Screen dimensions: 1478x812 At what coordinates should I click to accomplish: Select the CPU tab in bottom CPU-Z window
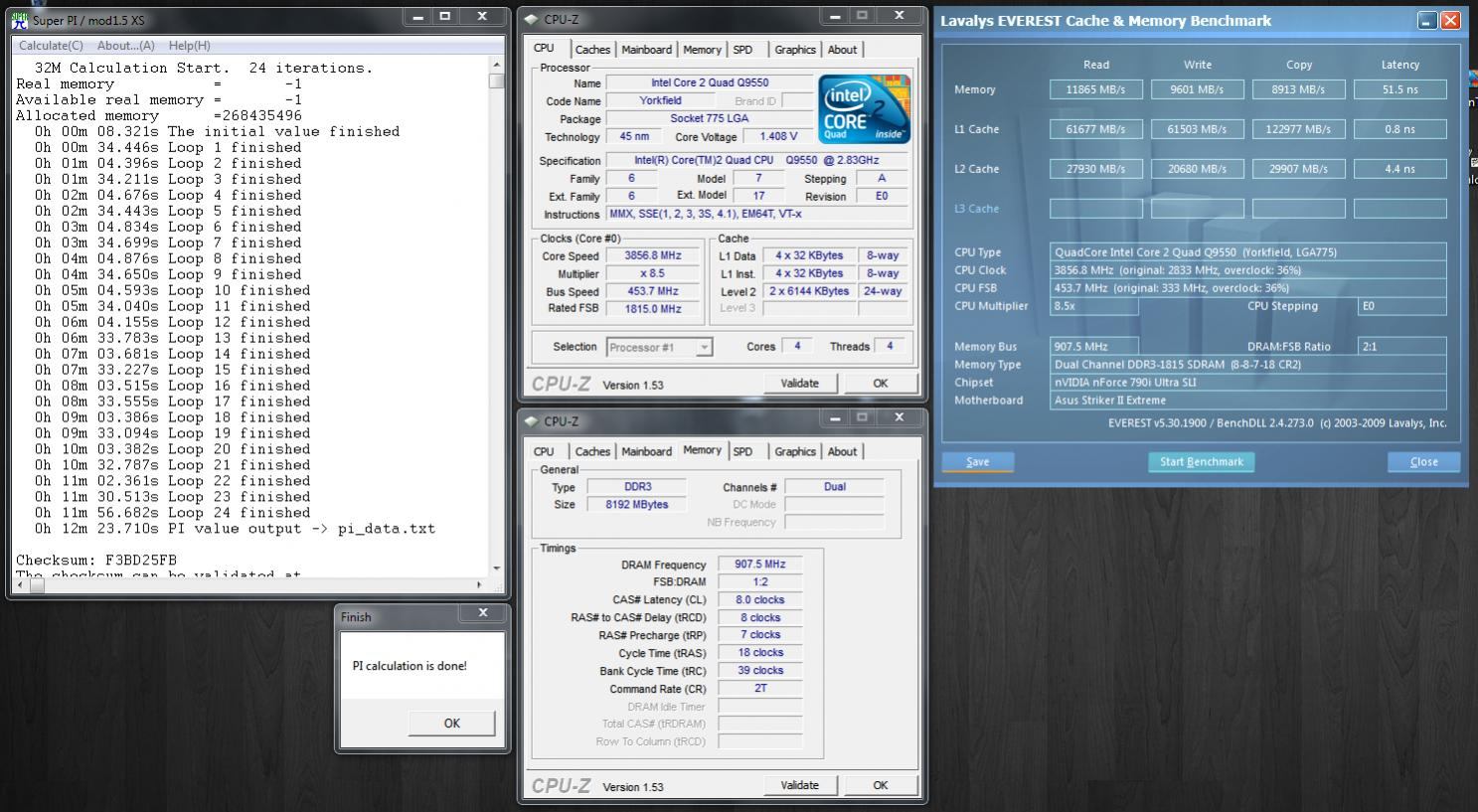click(544, 452)
